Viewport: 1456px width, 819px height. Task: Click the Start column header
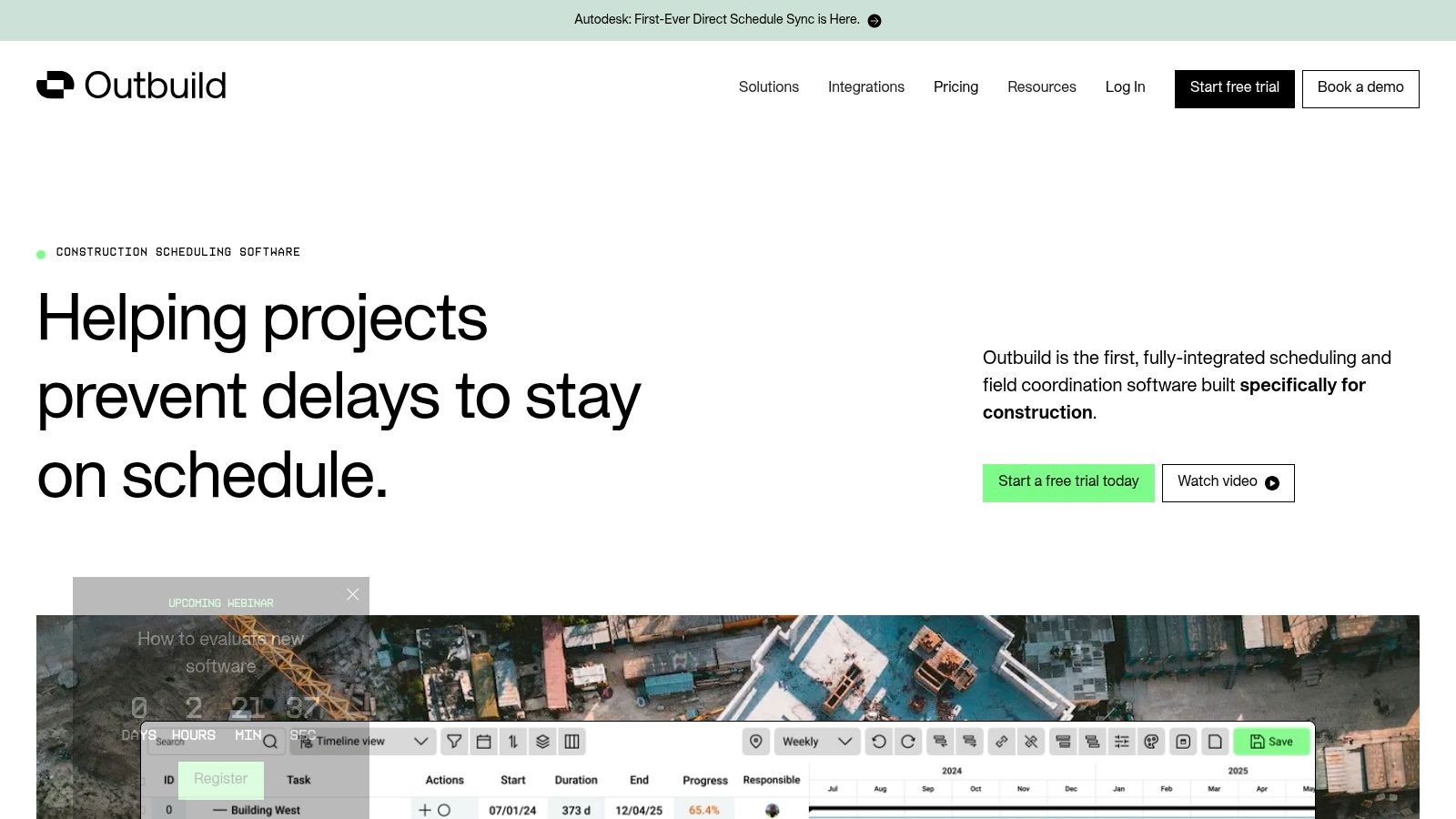513,780
